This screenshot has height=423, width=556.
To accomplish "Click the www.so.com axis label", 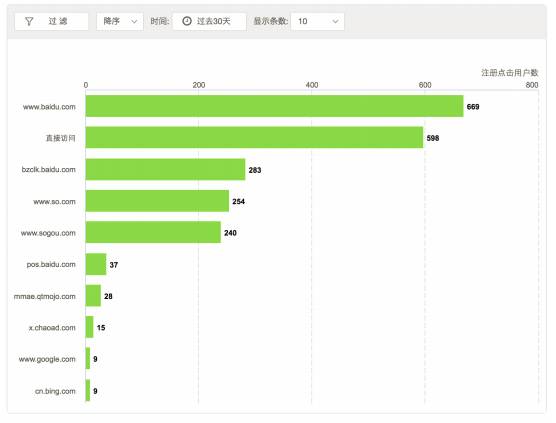I will pos(55,201).
